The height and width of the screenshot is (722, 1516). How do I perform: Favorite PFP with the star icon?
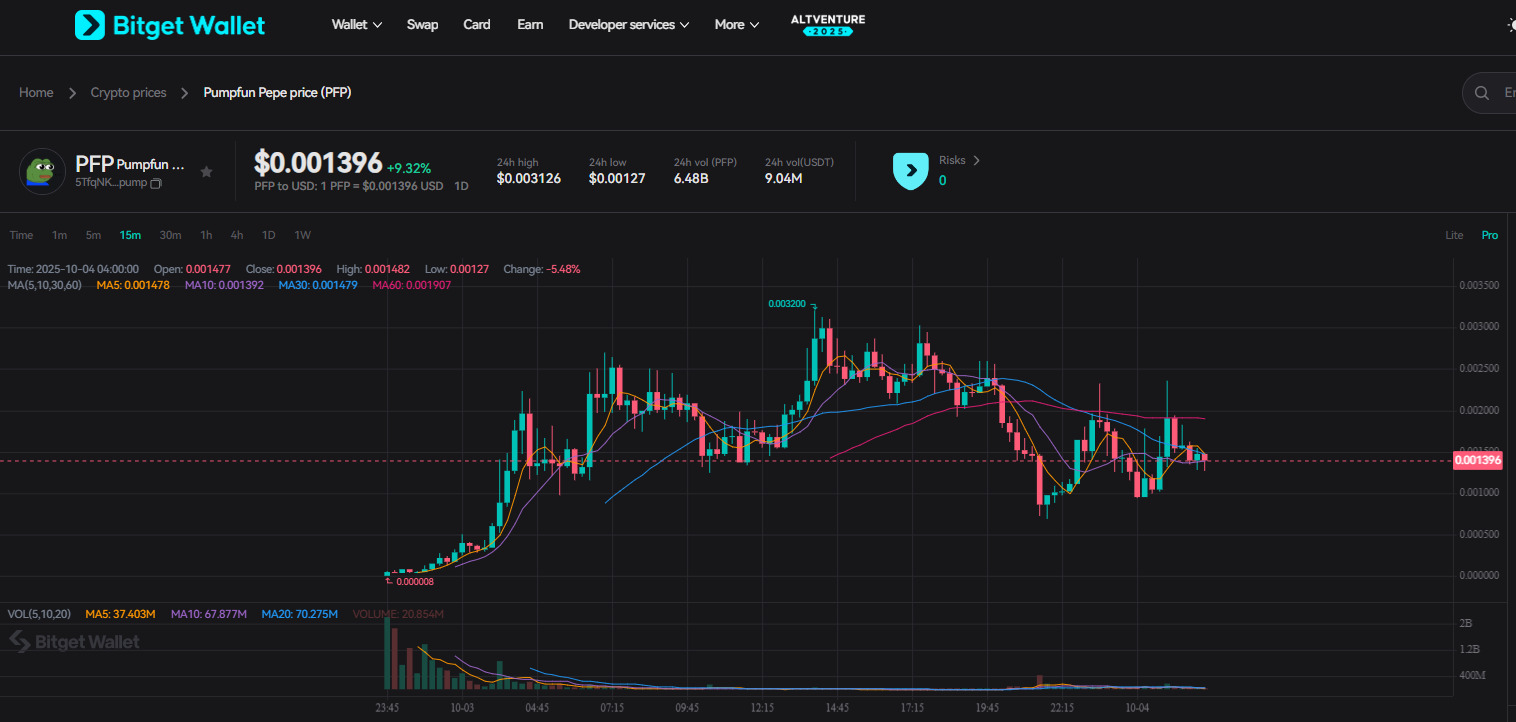click(206, 172)
